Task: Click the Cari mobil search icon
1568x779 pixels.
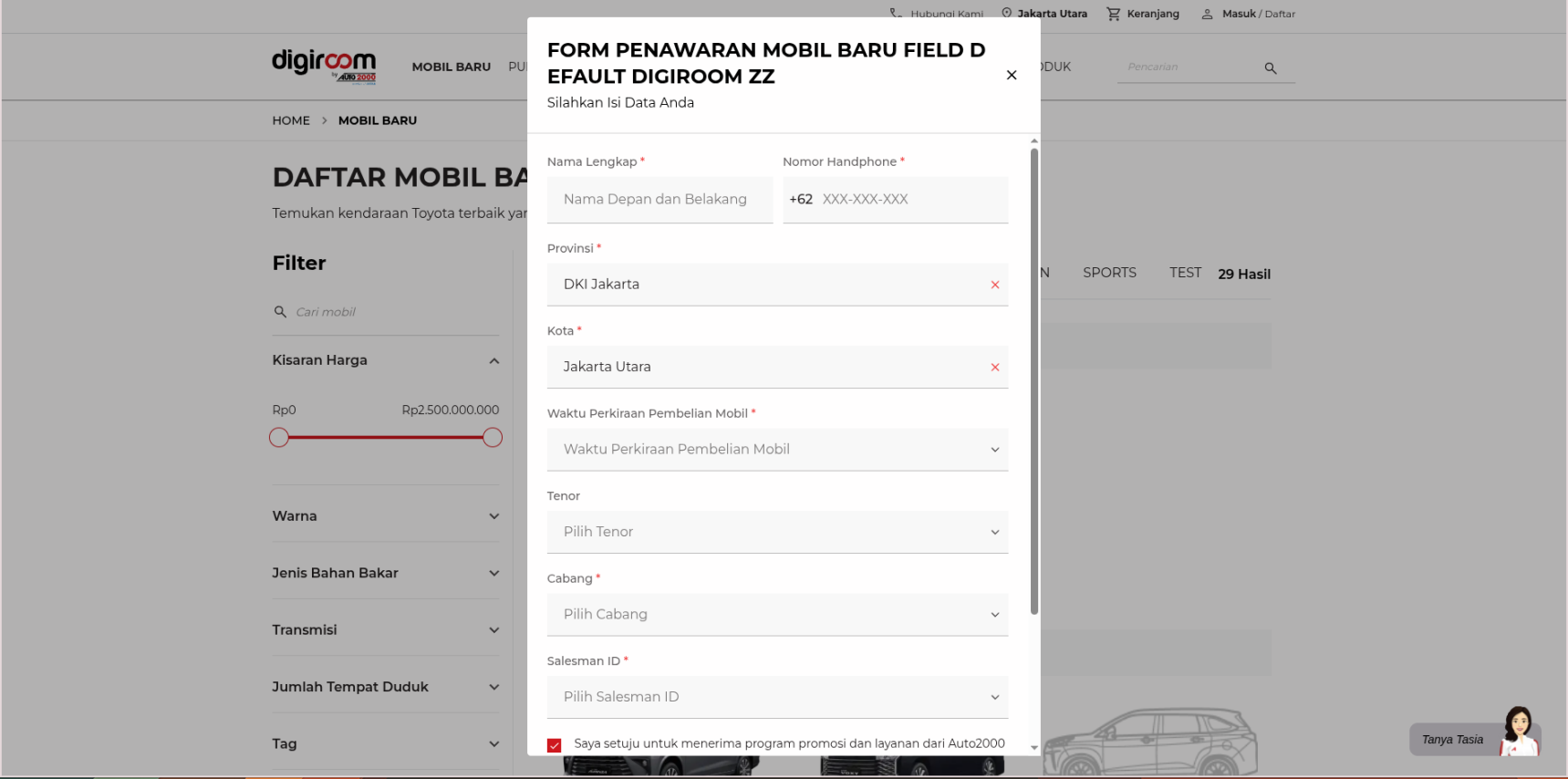Action: click(x=280, y=312)
